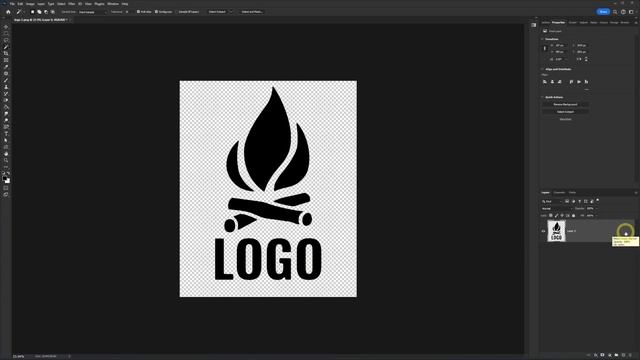Click the View More link
This screenshot has height=360, width=640.
tap(565, 119)
